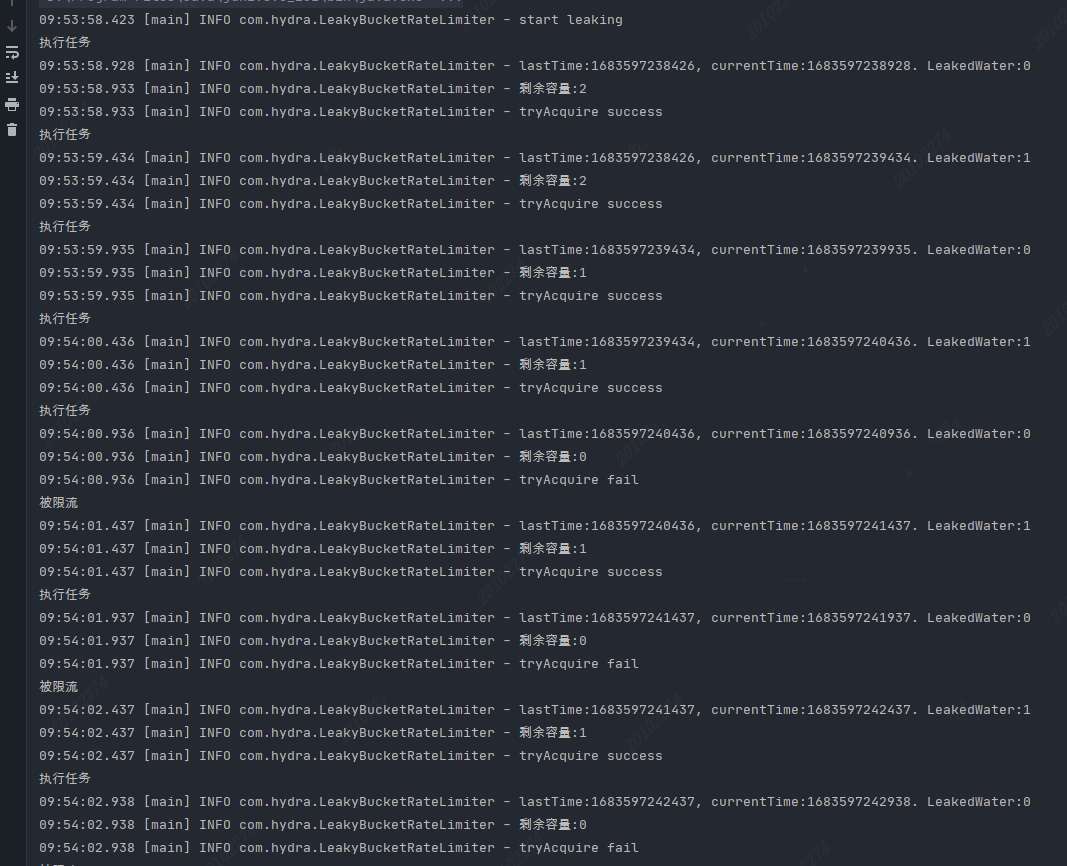Click the 'tryAcquire fail' line at 09:54:02.938

pyautogui.click(x=339, y=848)
